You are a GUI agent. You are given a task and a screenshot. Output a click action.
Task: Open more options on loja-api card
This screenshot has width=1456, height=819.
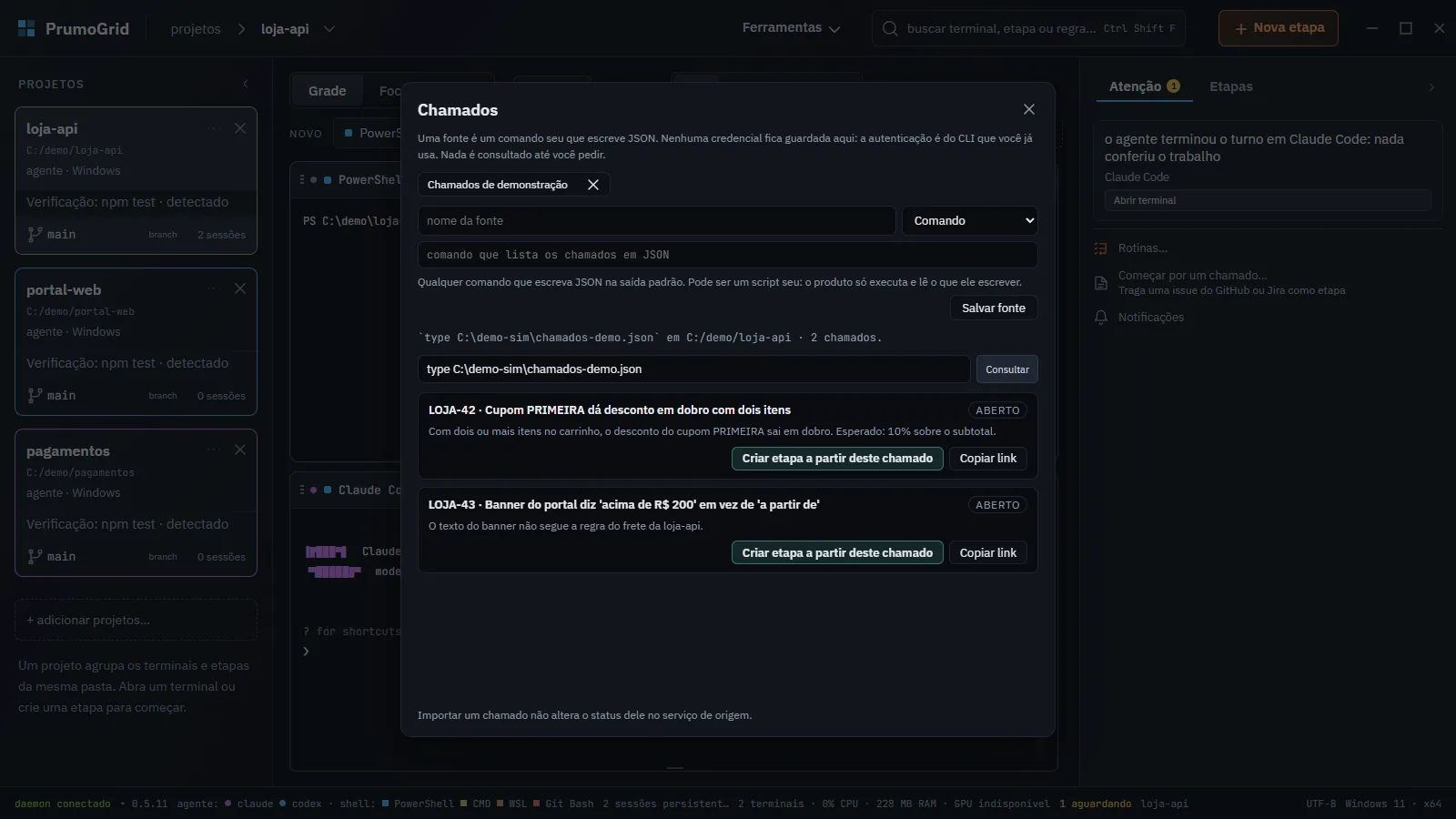point(214,128)
